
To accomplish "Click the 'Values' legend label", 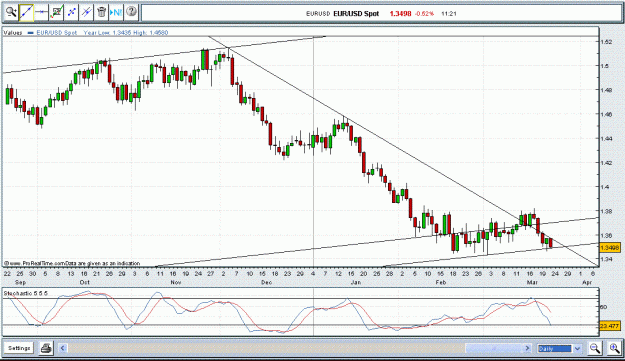I will click(x=13, y=33).
